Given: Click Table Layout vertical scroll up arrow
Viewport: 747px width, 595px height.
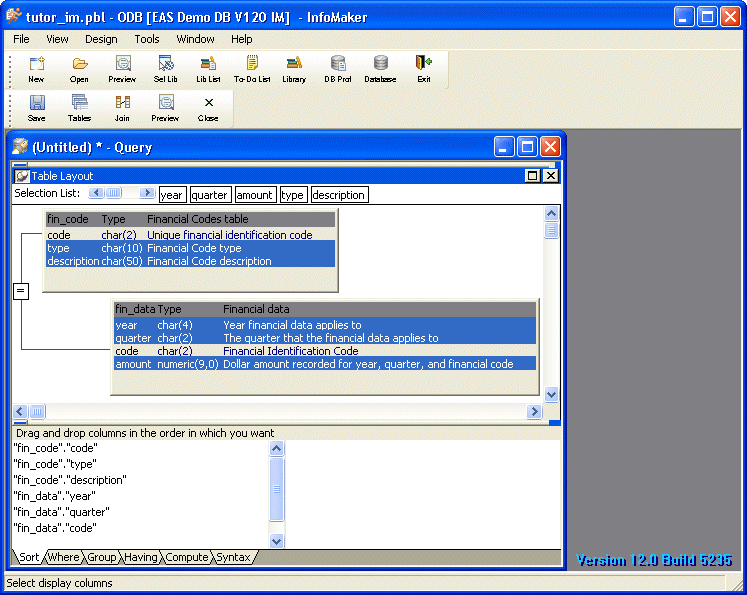Looking at the screenshot, I should click(x=551, y=213).
